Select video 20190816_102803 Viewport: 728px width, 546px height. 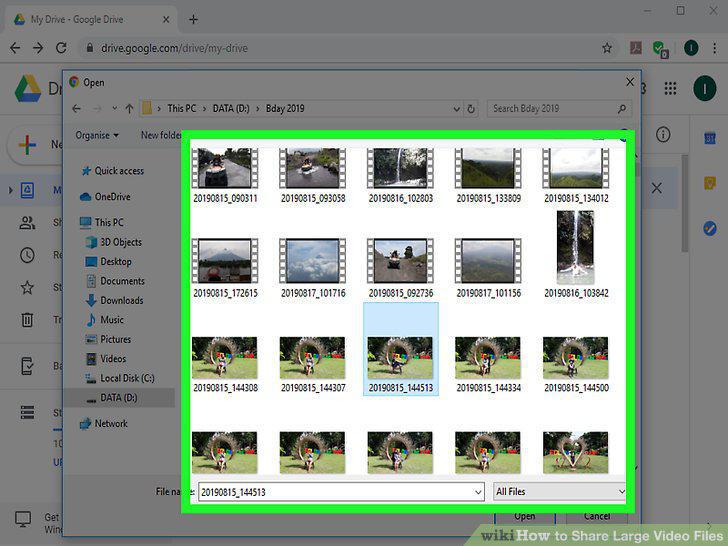[401, 176]
